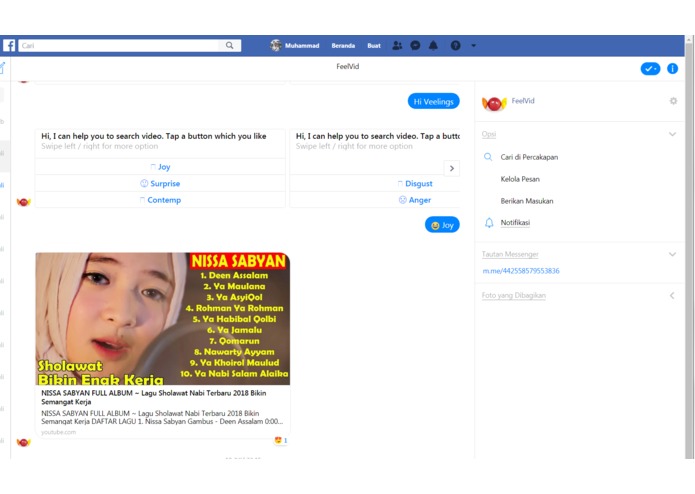The image size is (695, 494).
Task: Open the m.me/442558579553836 link
Action: [x=521, y=271]
